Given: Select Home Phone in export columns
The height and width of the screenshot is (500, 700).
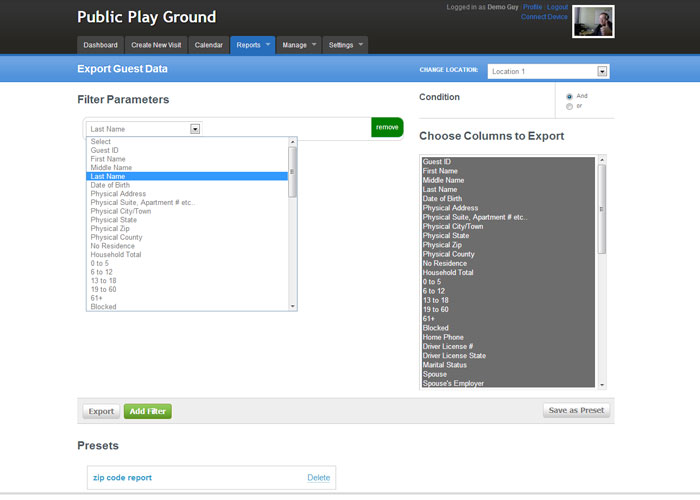Looking at the screenshot, I should [x=508, y=337].
